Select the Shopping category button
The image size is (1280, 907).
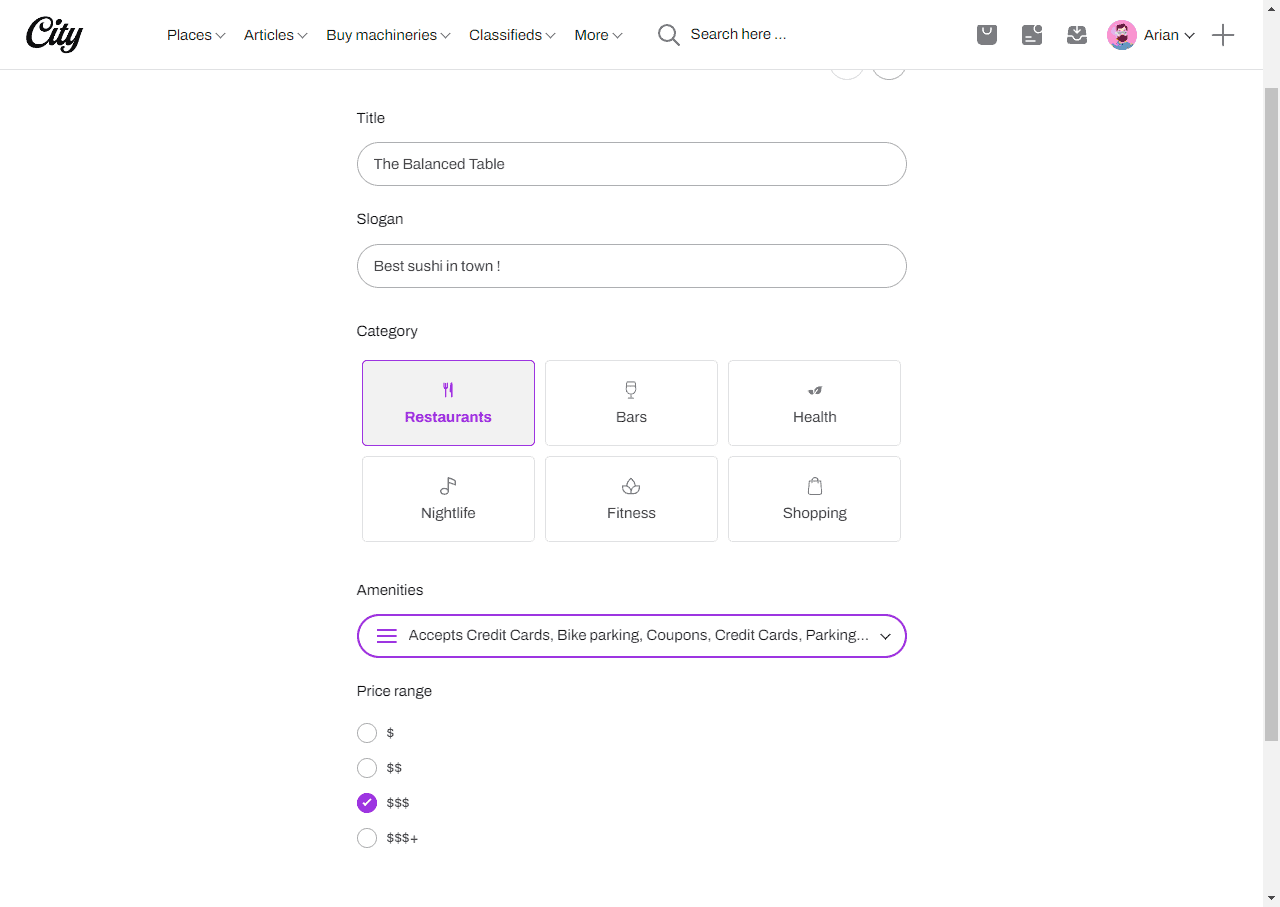814,498
